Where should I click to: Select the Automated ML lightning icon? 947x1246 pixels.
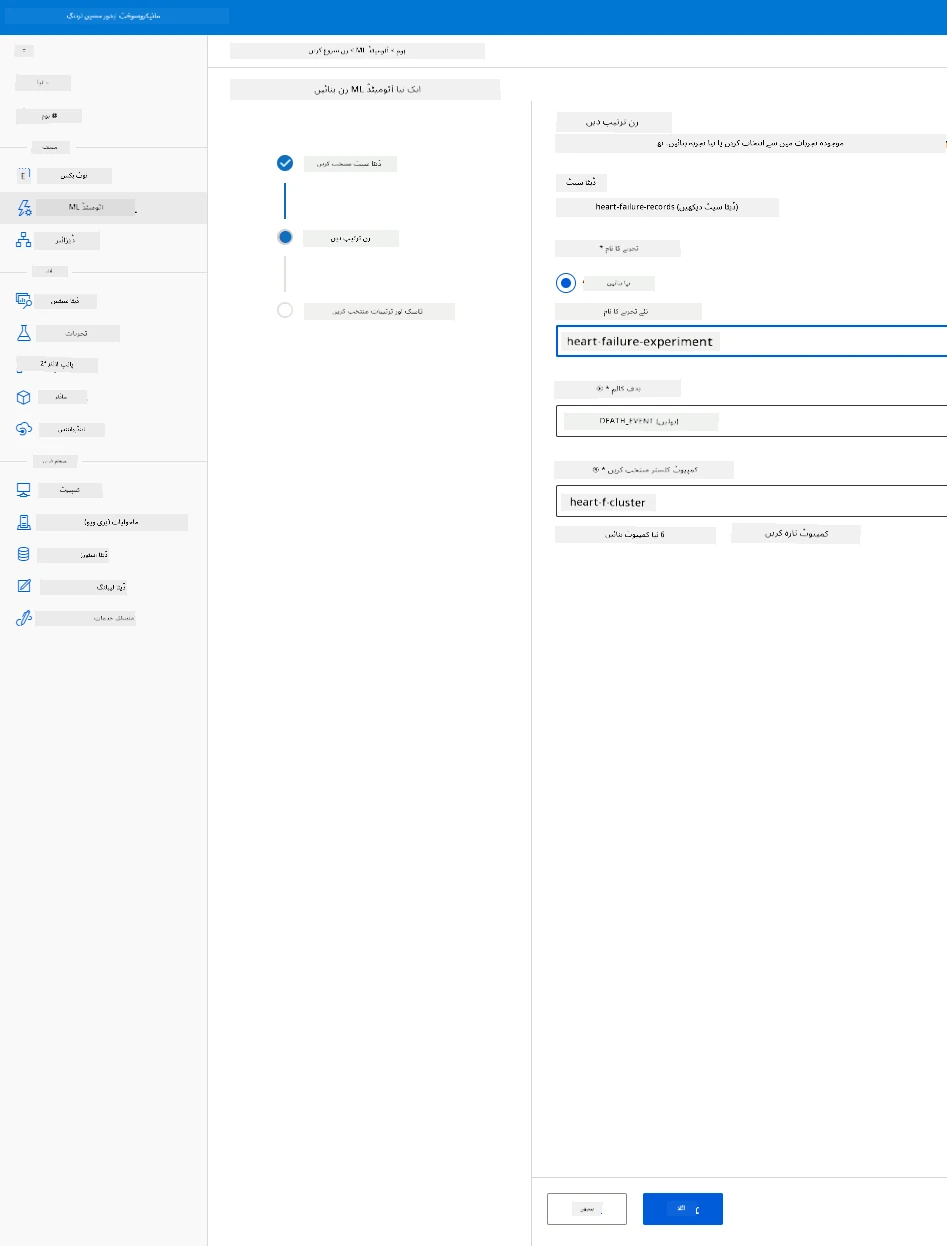(24, 208)
